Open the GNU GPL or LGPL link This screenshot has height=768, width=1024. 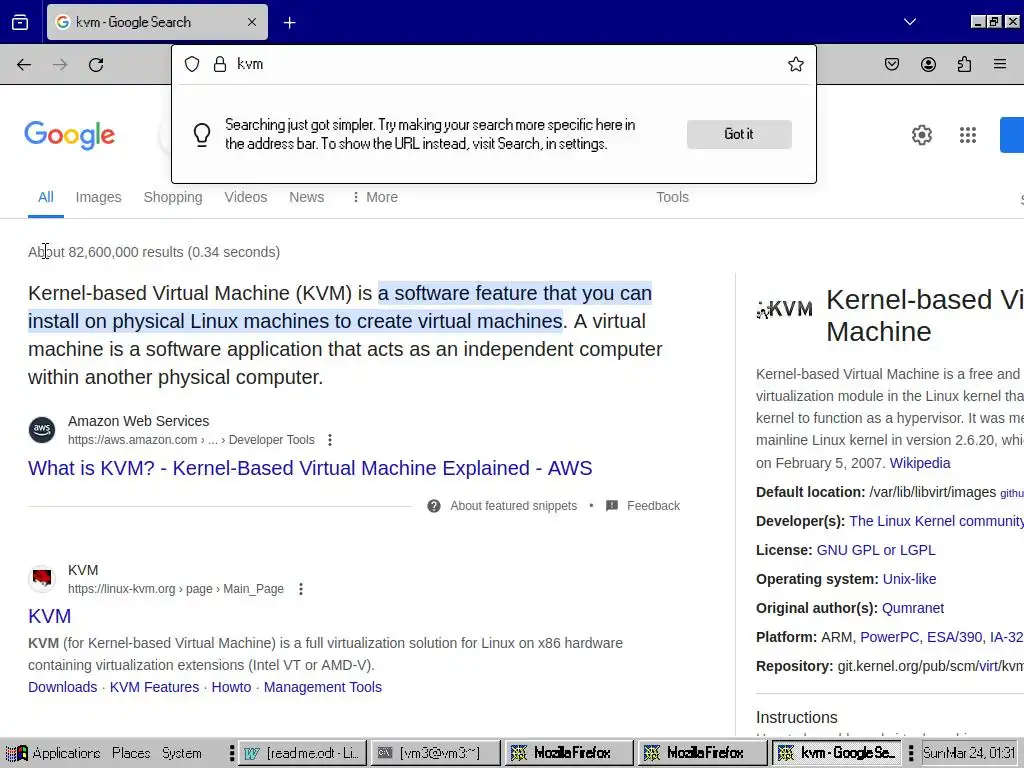pos(876,550)
